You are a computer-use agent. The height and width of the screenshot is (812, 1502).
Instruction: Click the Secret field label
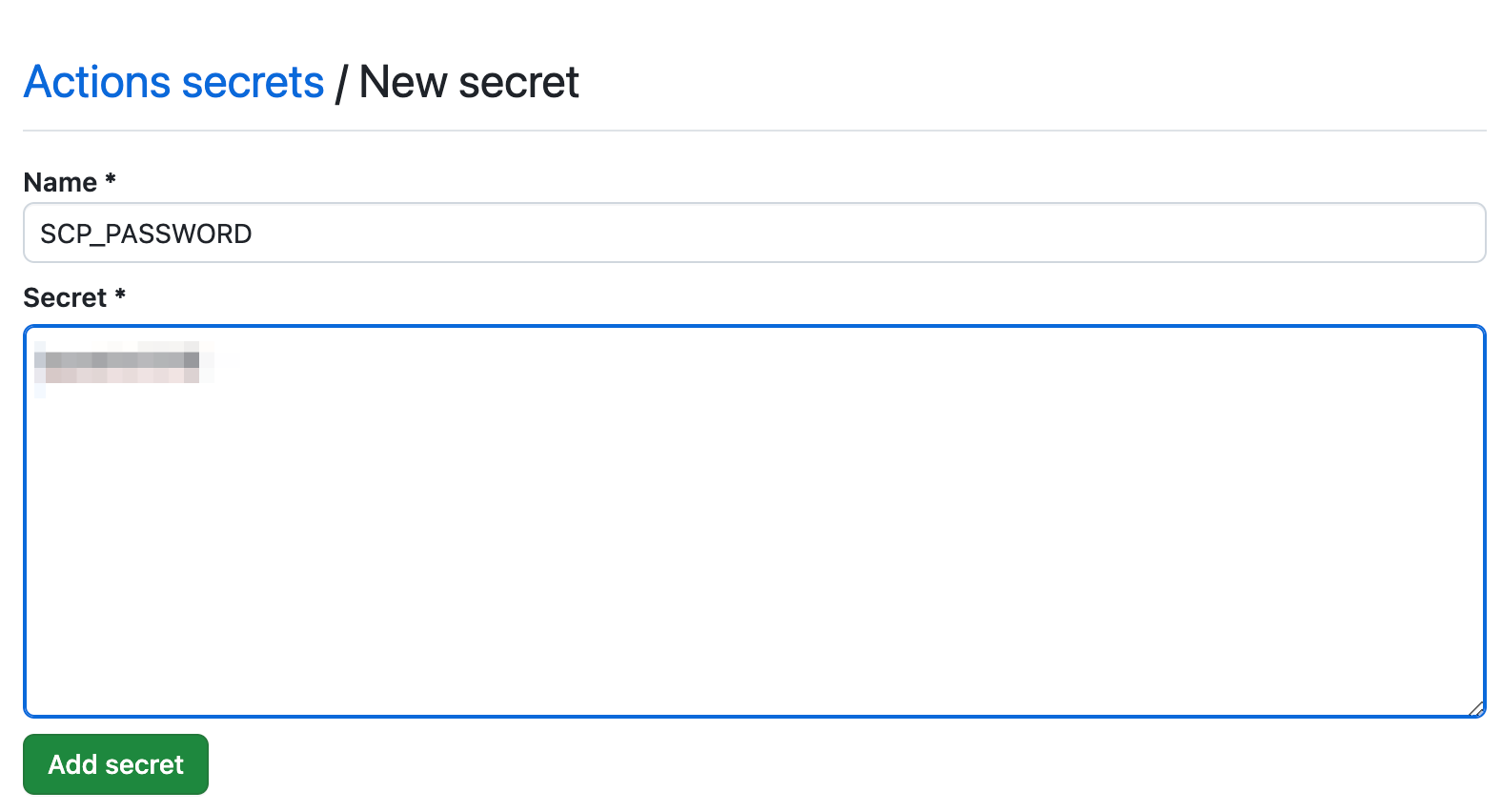pos(65,298)
